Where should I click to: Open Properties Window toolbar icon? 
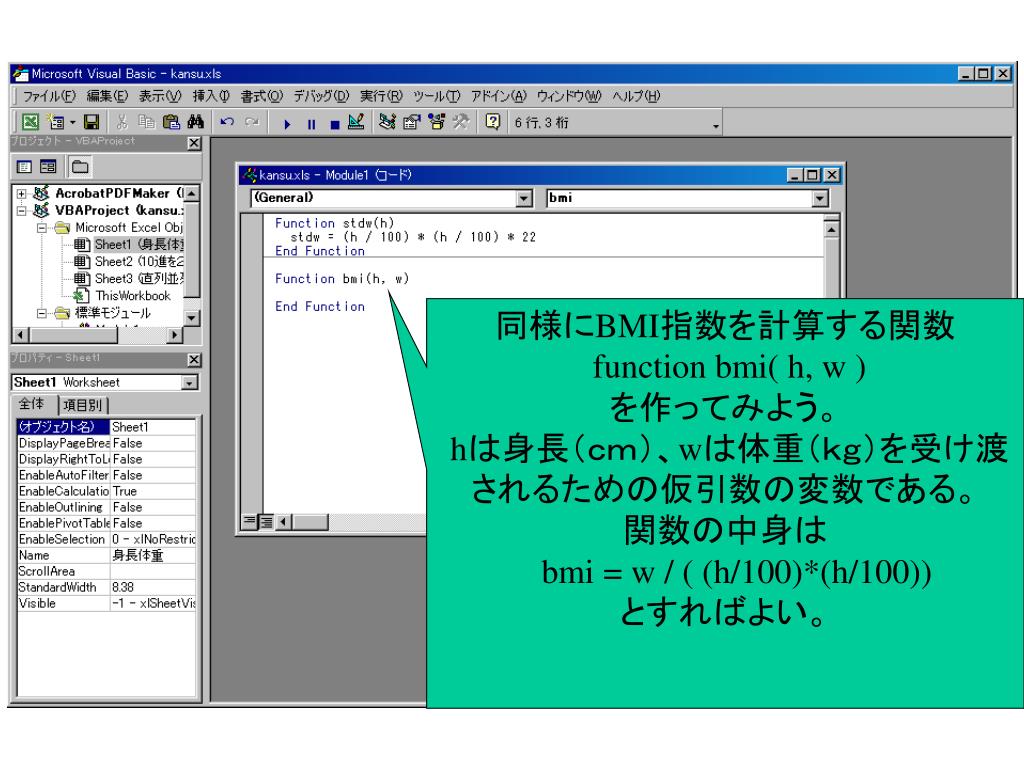(x=411, y=122)
